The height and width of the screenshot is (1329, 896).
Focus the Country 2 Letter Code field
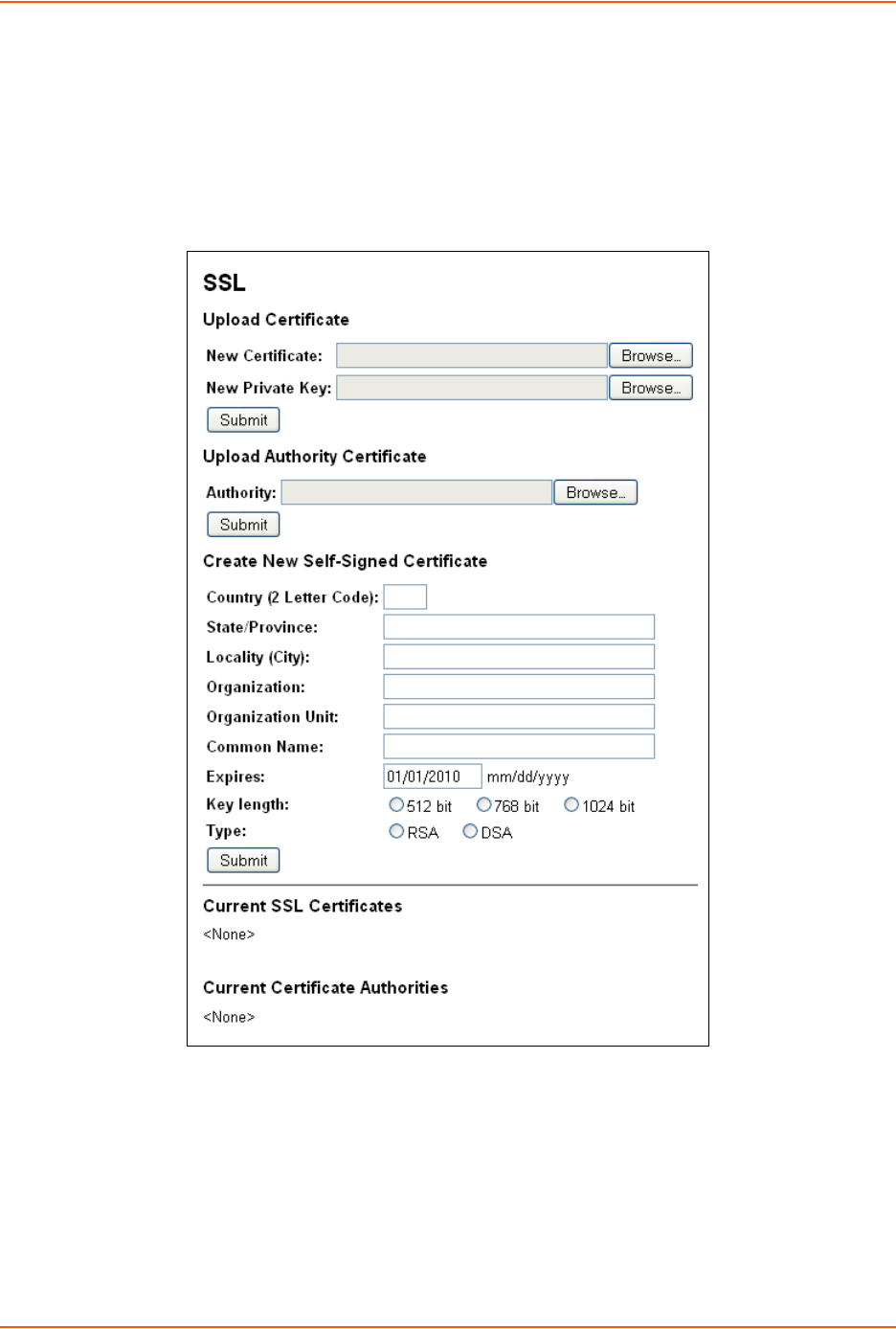point(405,597)
